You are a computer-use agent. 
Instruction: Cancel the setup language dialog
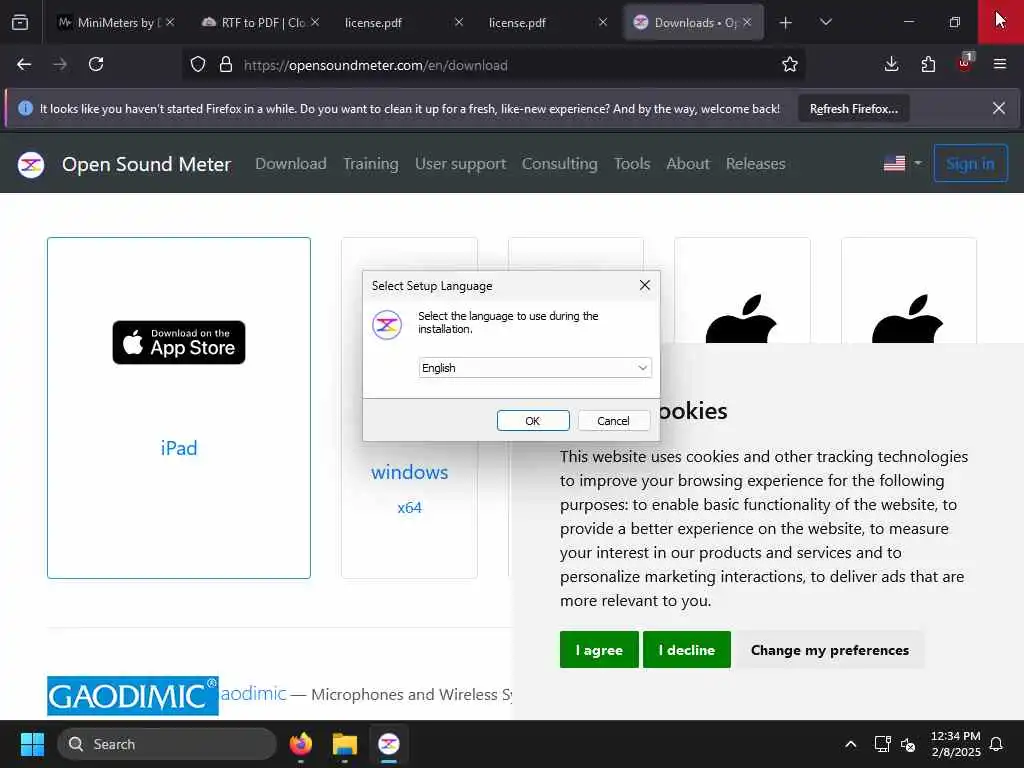pos(613,421)
